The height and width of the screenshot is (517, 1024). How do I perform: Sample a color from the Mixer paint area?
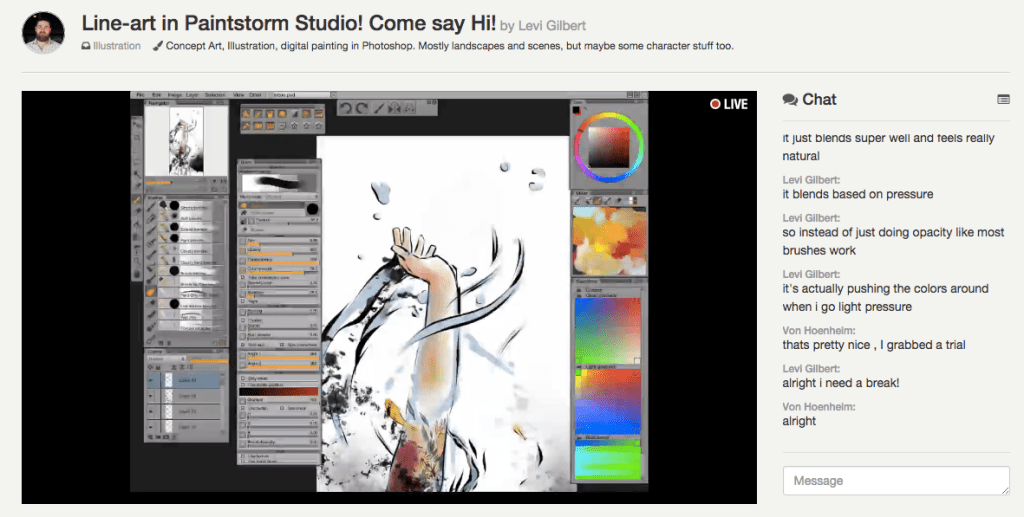(x=609, y=242)
